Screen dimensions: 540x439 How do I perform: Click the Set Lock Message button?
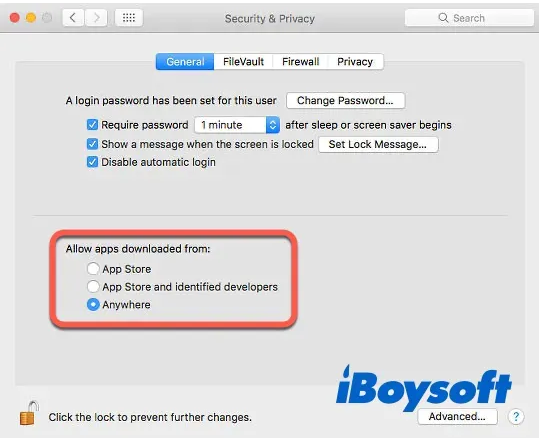click(378, 144)
